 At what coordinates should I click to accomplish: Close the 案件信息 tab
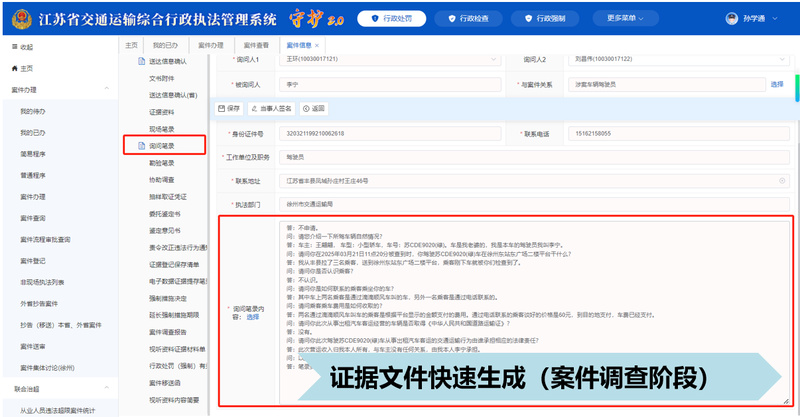318,45
